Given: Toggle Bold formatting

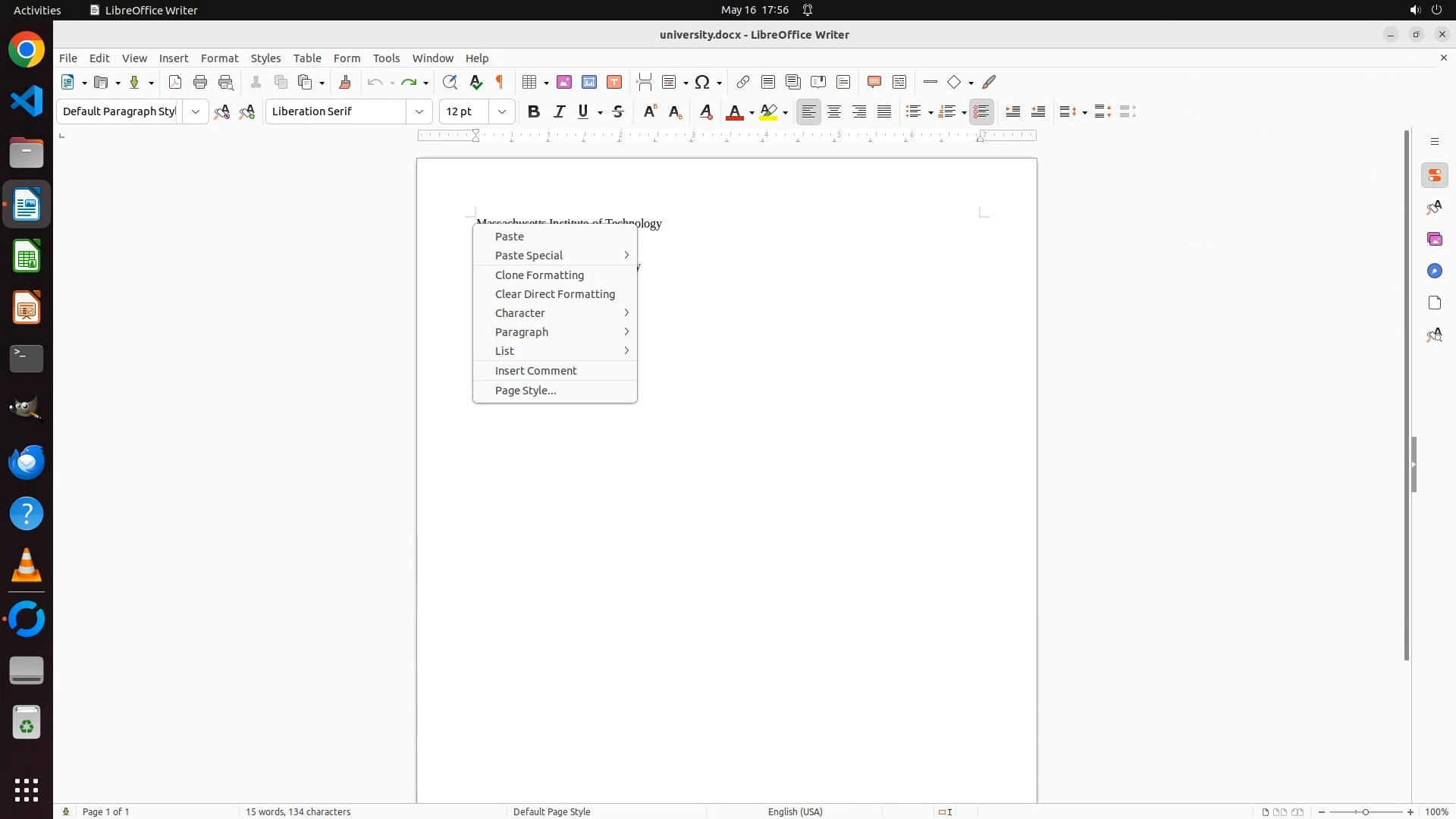Looking at the screenshot, I should 534,112.
